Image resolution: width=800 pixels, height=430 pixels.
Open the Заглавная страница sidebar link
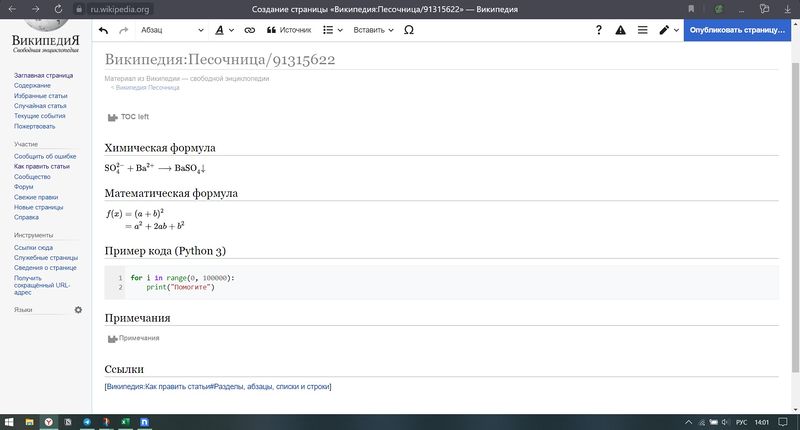43,75
